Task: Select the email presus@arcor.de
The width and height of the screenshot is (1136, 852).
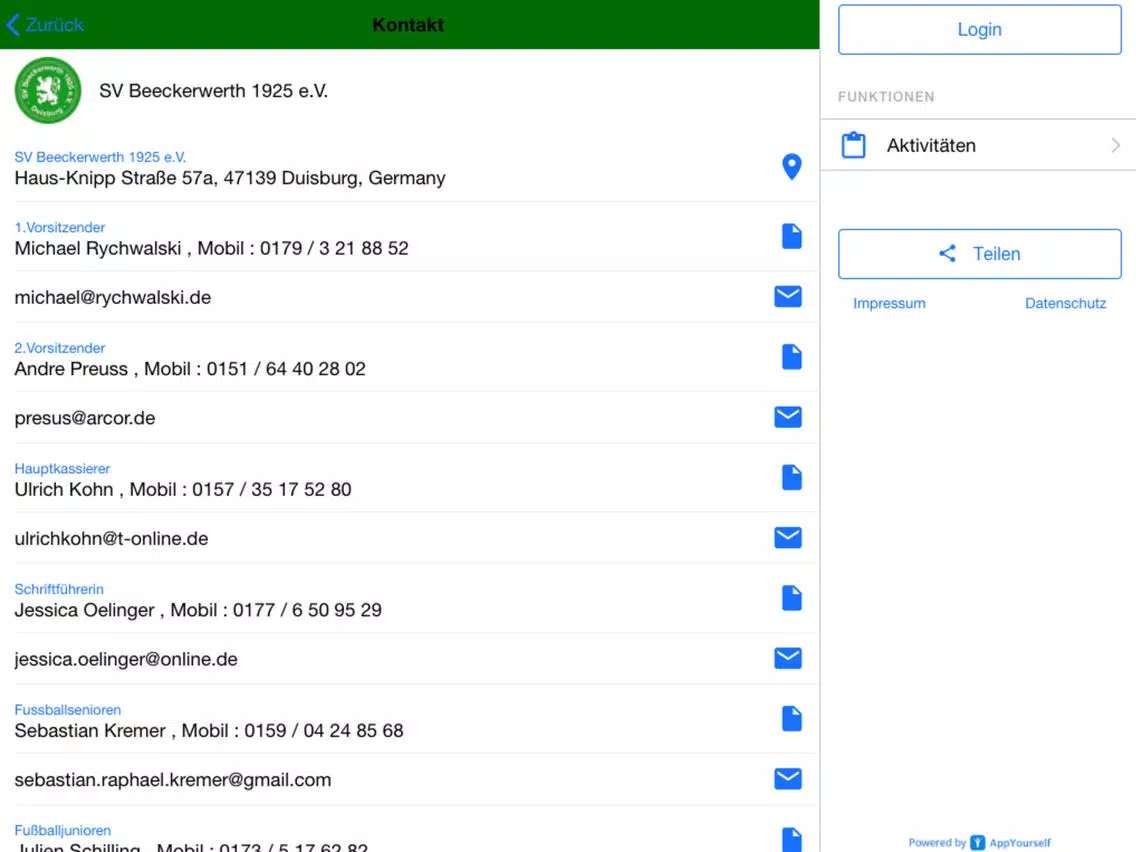Action: (x=85, y=418)
